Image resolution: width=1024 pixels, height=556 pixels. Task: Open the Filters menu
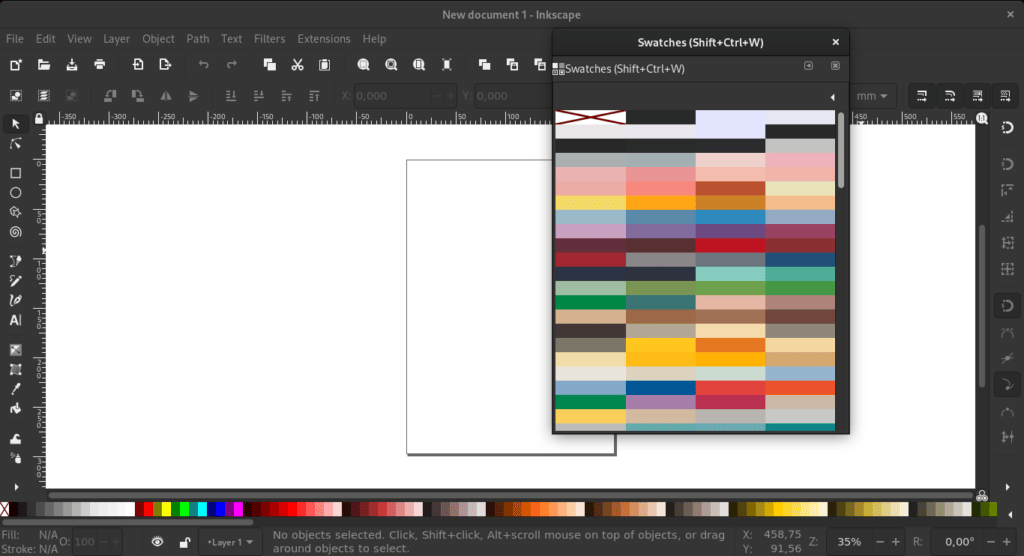269,39
